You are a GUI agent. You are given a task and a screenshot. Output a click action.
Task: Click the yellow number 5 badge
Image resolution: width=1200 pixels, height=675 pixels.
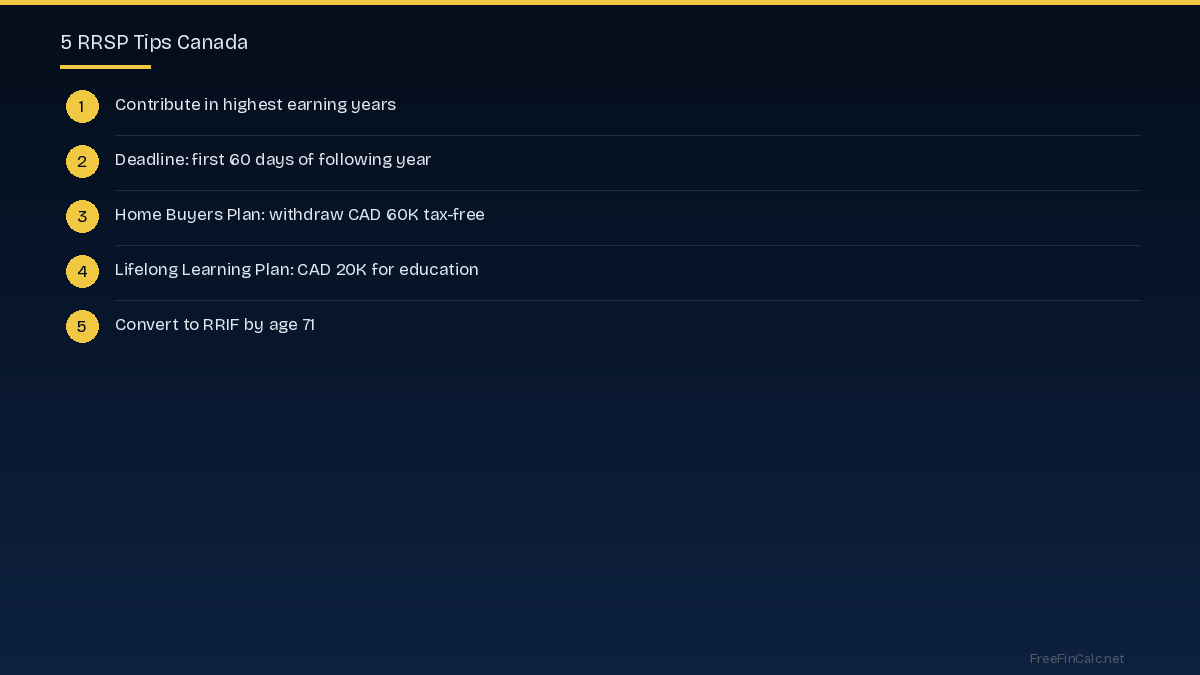pos(82,326)
